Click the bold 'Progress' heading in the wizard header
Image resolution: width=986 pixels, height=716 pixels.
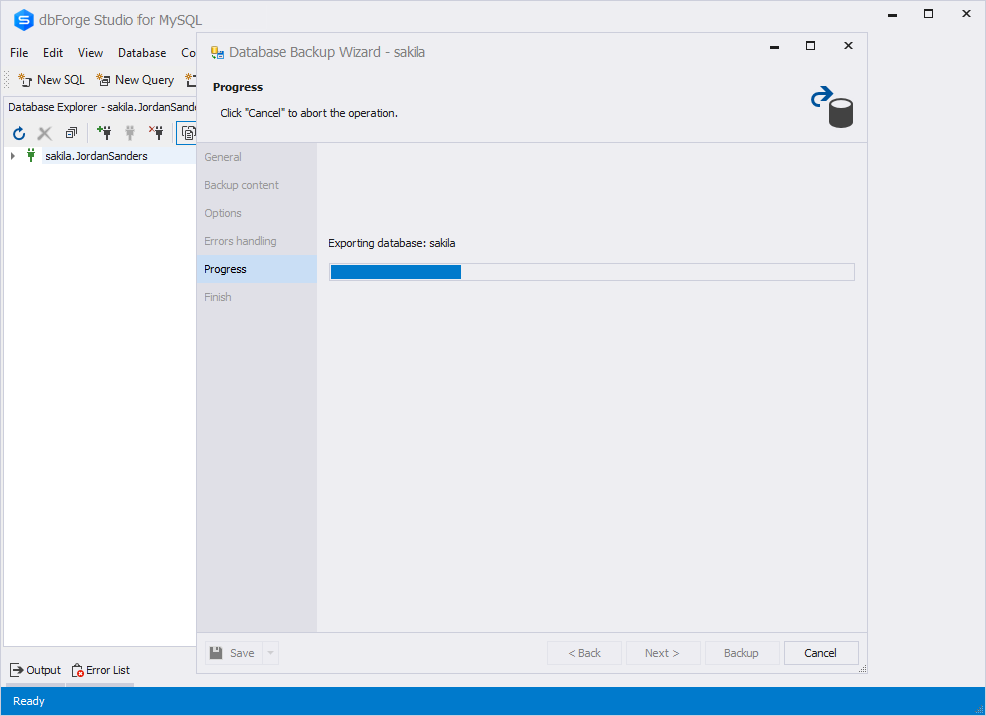[238, 87]
